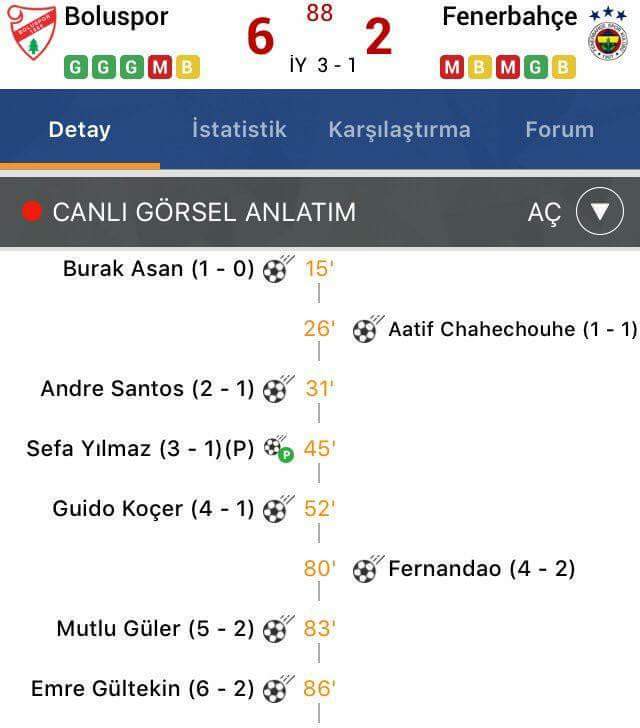The width and height of the screenshot is (640, 728).
Task: Open Fenerbahçe team name link
Action: pyautogui.click(x=509, y=17)
